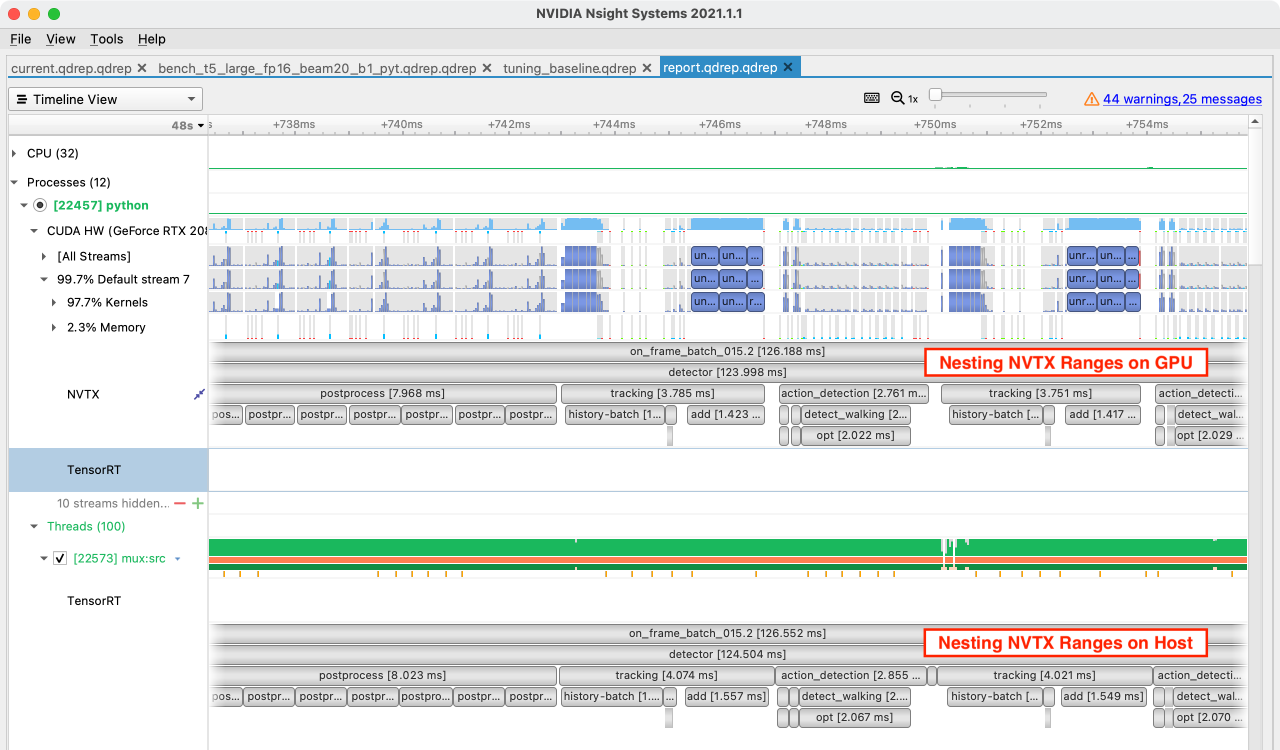
Task: Close the bench_t5_large tab
Action: click(x=487, y=68)
